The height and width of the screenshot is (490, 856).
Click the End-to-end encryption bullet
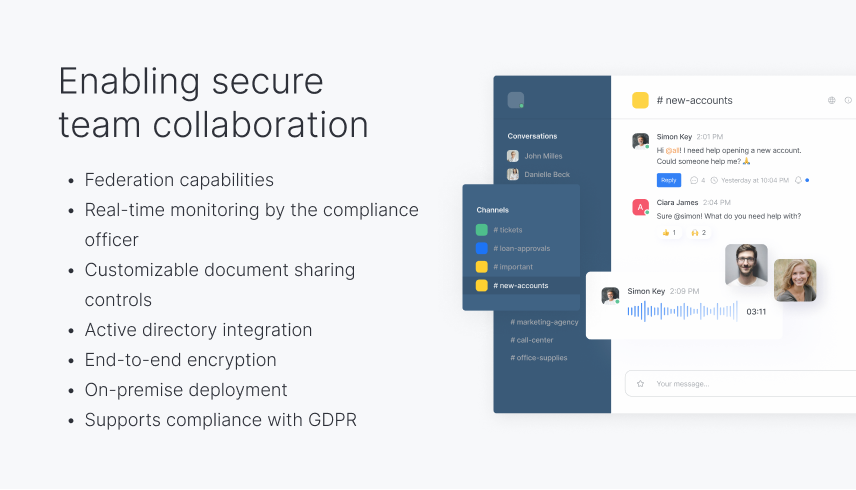pyautogui.click(x=181, y=360)
